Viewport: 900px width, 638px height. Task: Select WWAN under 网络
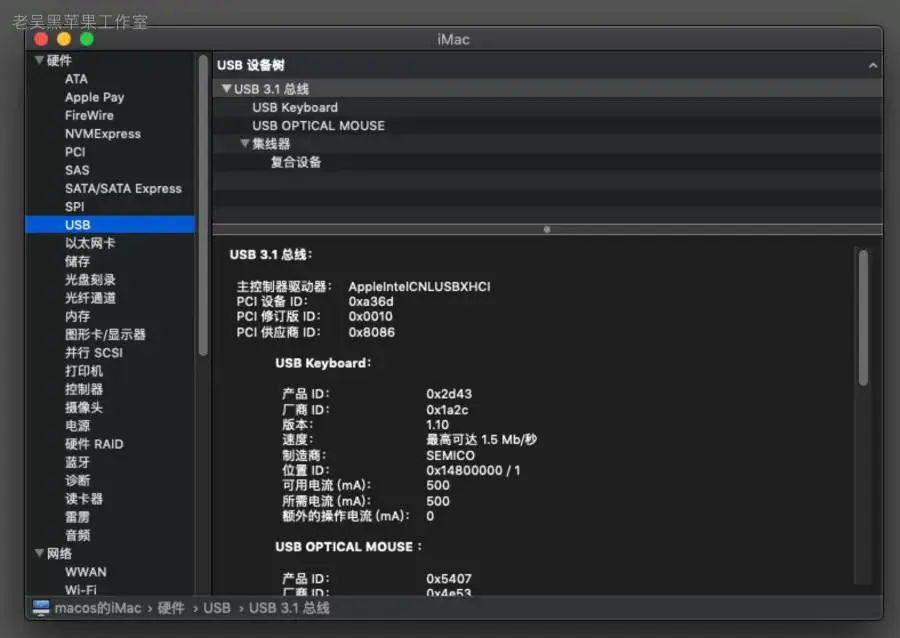[86, 572]
